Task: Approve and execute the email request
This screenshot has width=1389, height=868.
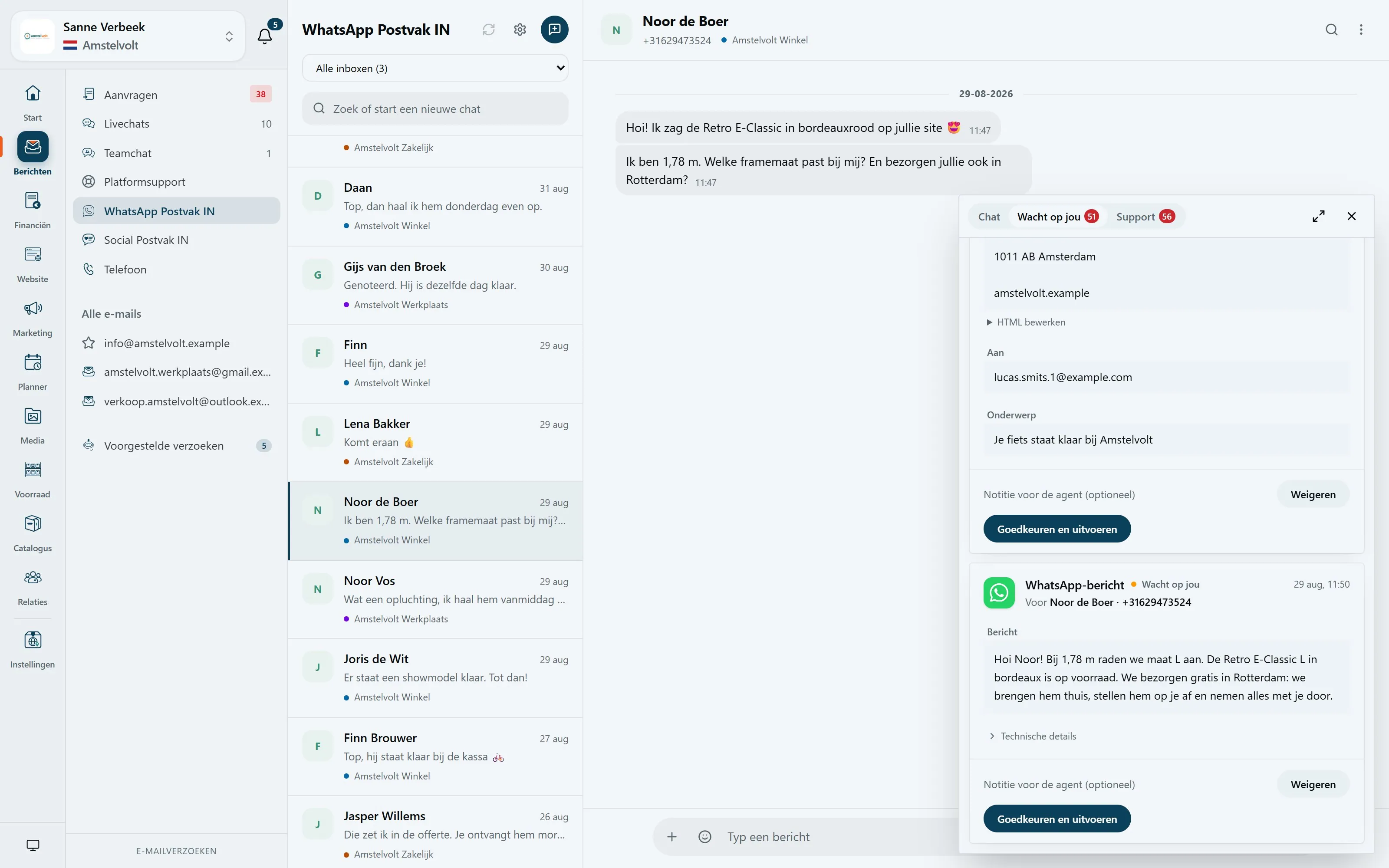Action: [x=1057, y=529]
